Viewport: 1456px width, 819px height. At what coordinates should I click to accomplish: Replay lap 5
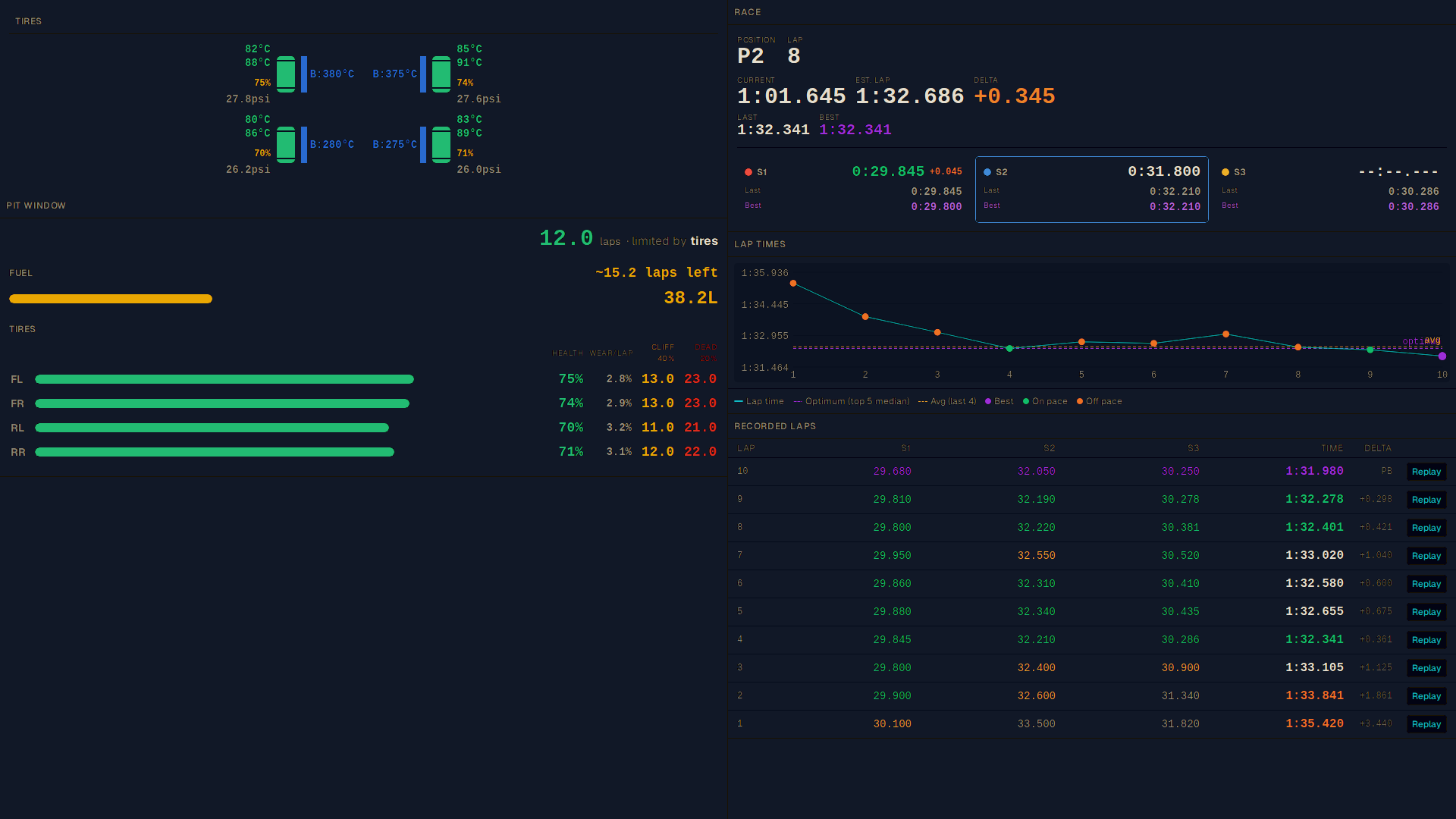click(1426, 612)
